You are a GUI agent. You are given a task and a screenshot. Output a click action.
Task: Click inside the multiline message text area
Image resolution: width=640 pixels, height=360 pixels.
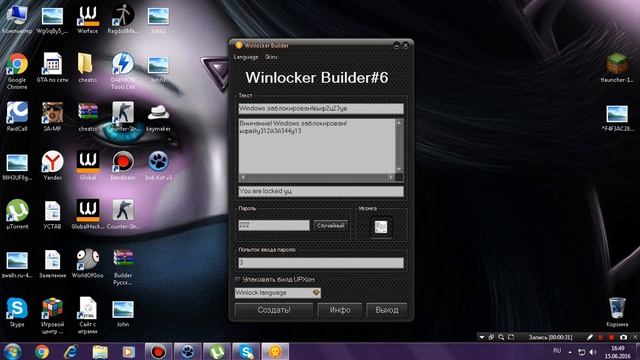pos(317,146)
